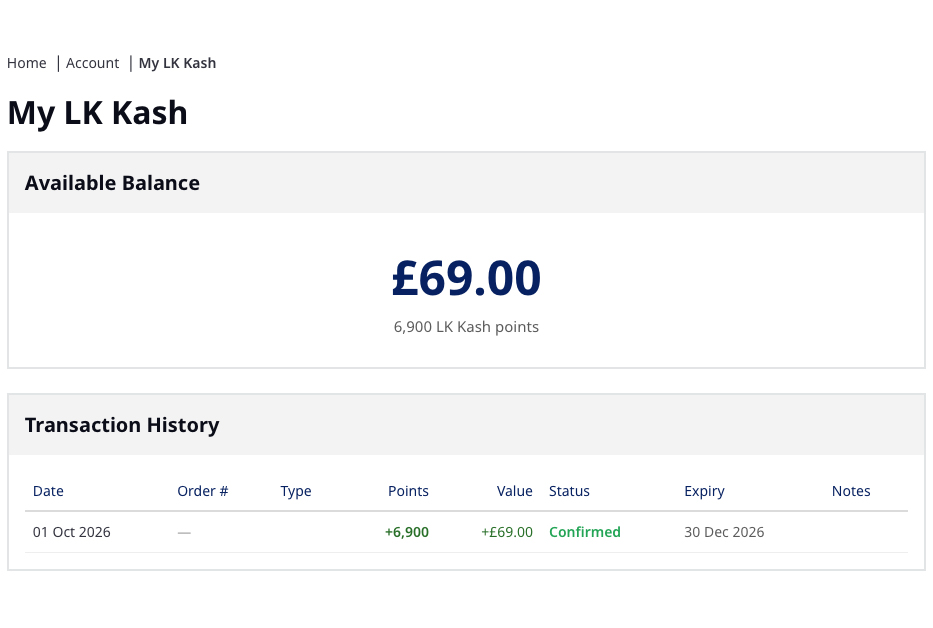
Task: Click the +6,900 points value
Action: [407, 532]
